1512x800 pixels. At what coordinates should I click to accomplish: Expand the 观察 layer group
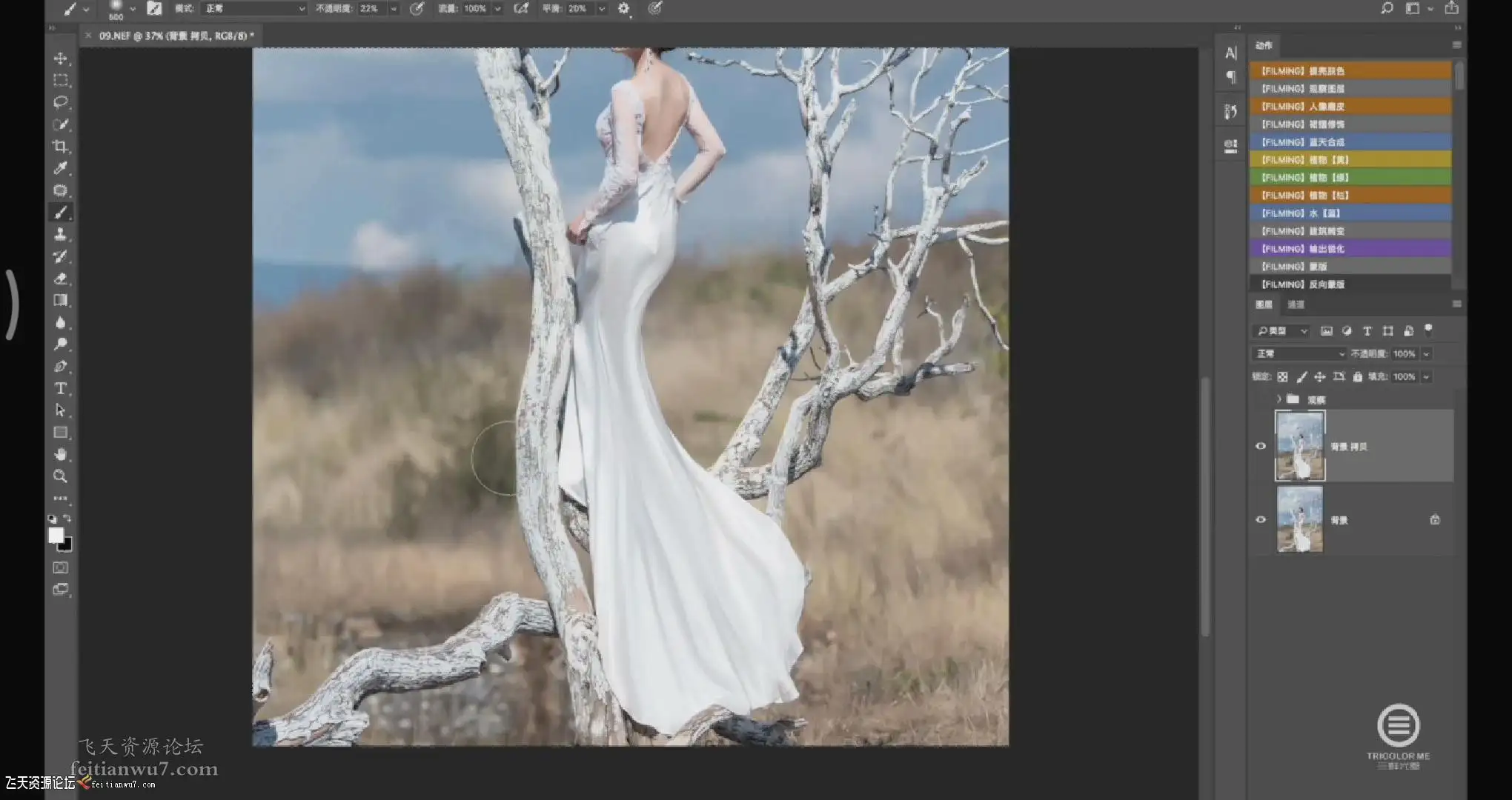pyautogui.click(x=1279, y=399)
